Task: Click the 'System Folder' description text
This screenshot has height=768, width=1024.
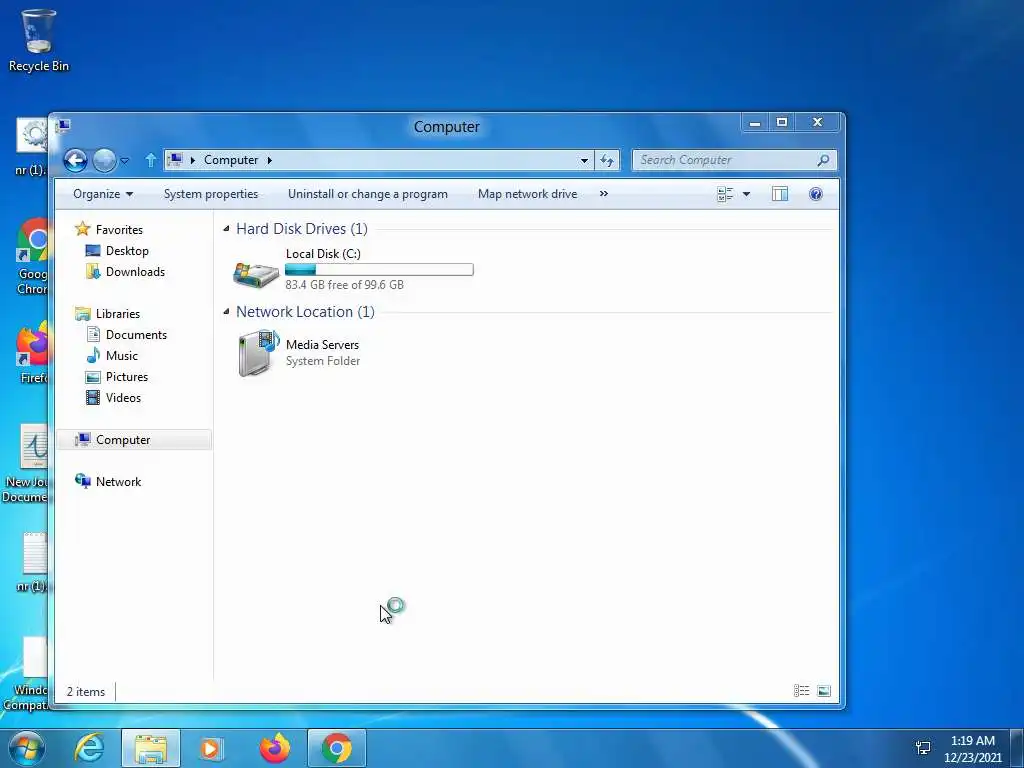Action: [x=323, y=361]
